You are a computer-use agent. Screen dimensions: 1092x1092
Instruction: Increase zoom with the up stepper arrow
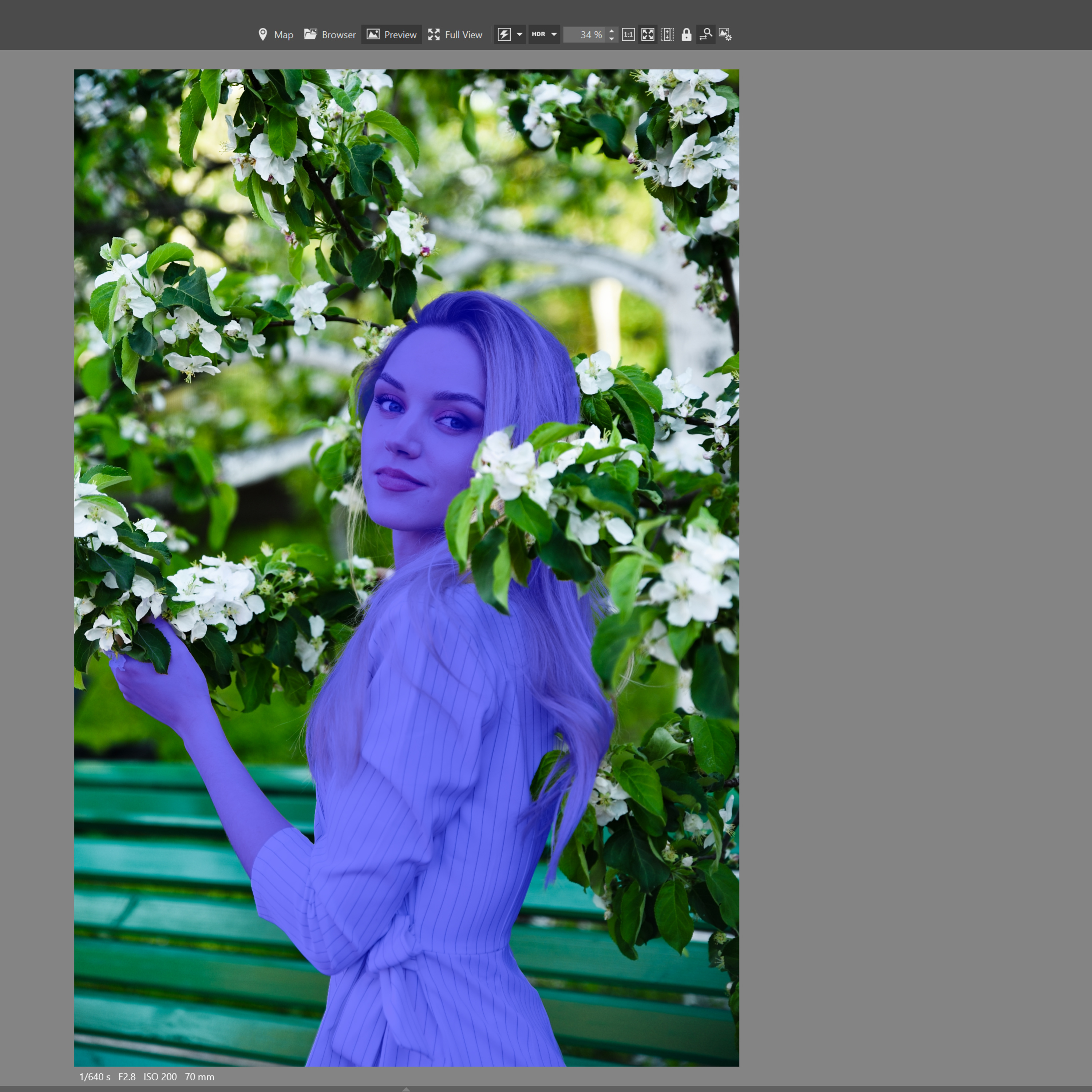pyautogui.click(x=612, y=31)
